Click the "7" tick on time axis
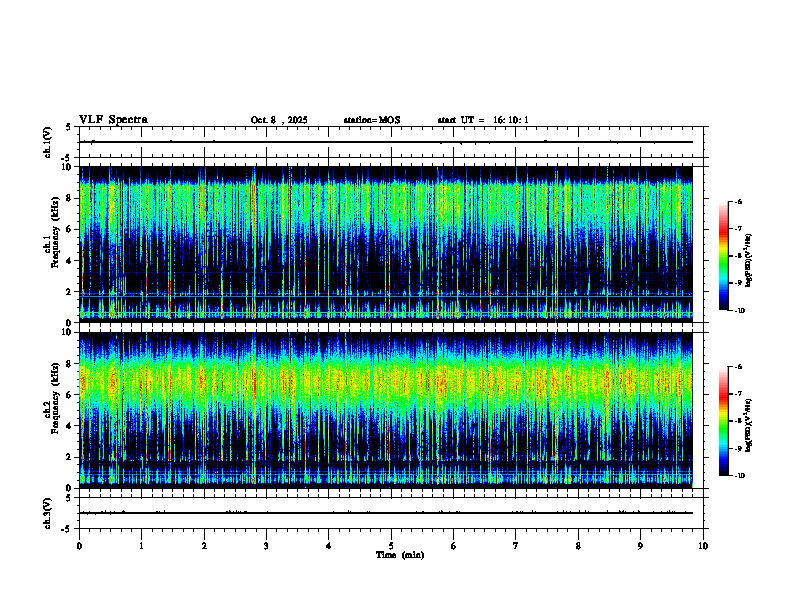The width and height of the screenshot is (792, 612). [516, 546]
